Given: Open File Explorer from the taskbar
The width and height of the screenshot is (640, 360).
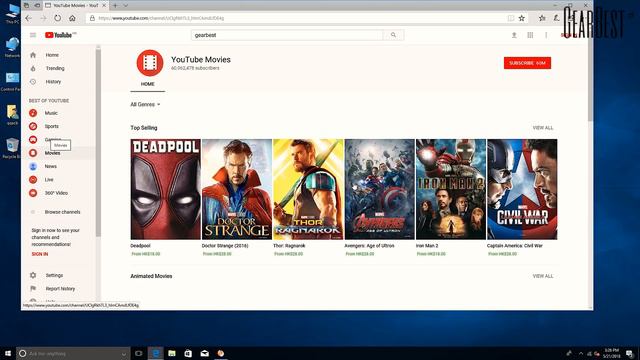Looking at the screenshot, I should 172,353.
